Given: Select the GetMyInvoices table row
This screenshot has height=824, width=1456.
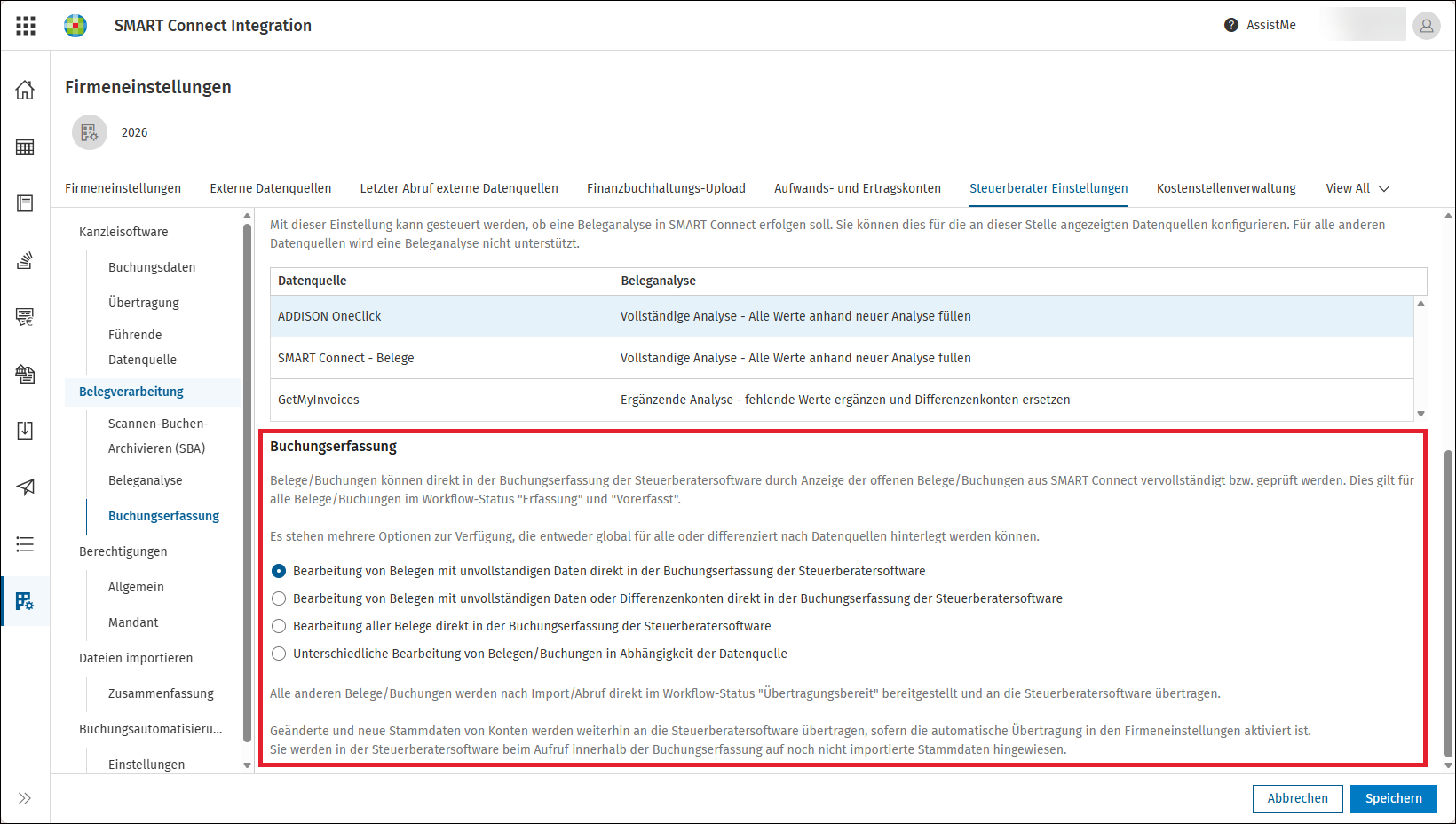Looking at the screenshot, I should click(x=842, y=400).
